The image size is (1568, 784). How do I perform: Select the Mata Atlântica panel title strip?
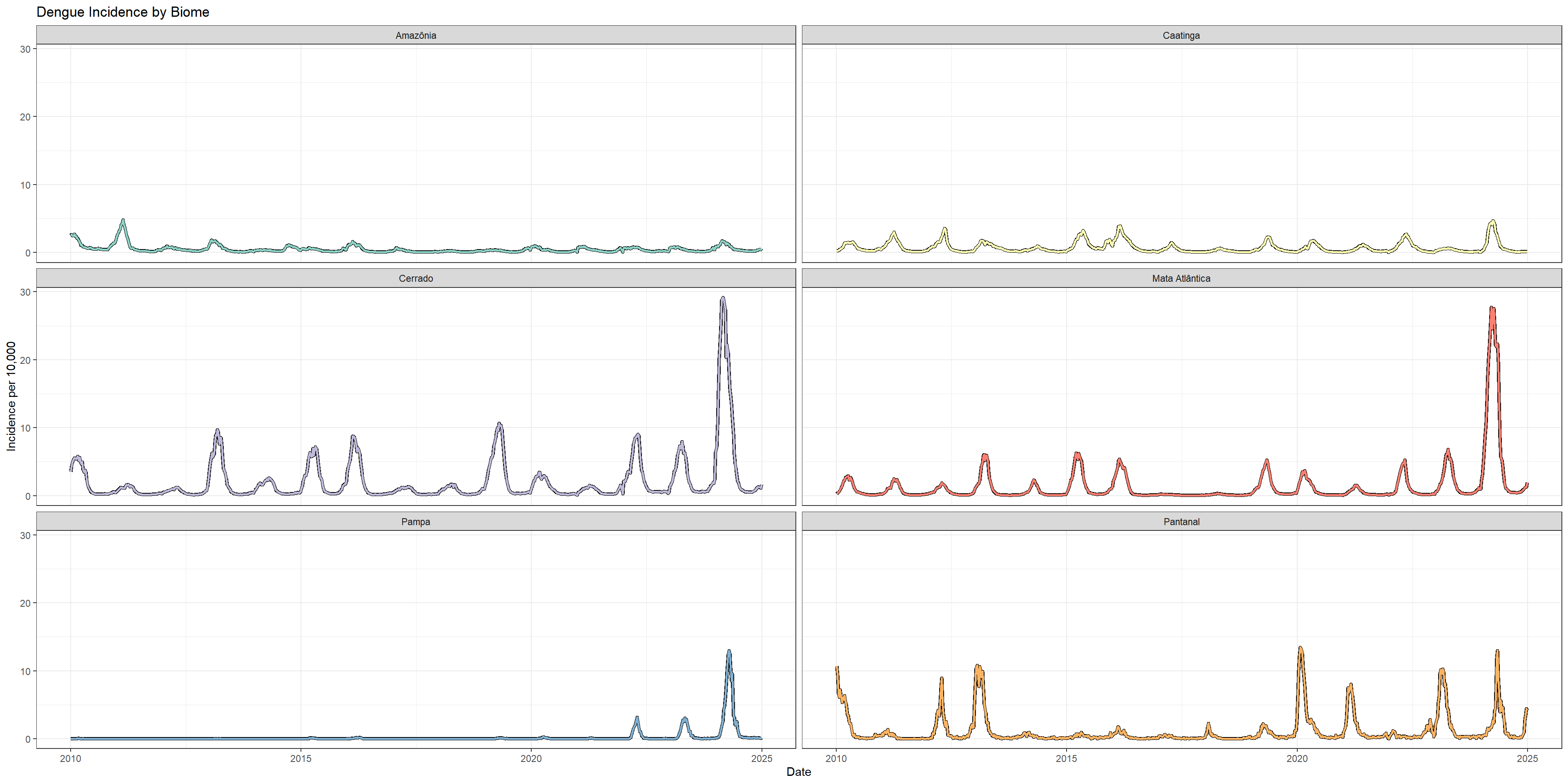pos(1181,278)
